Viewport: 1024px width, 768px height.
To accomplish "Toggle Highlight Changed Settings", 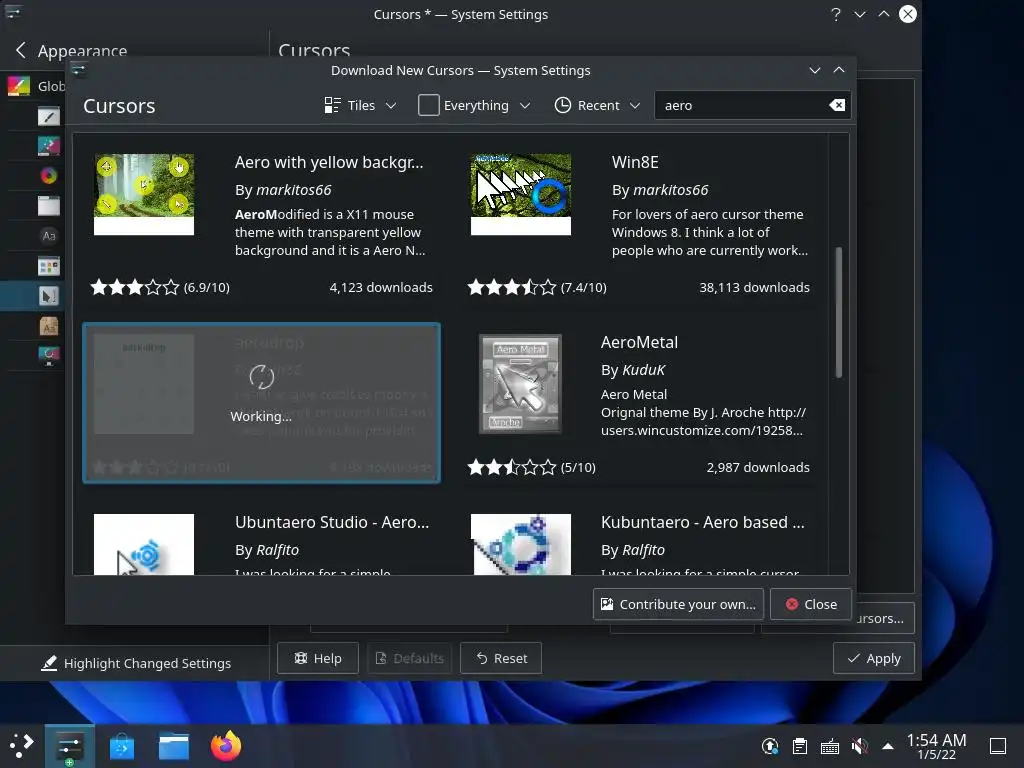I will point(136,663).
